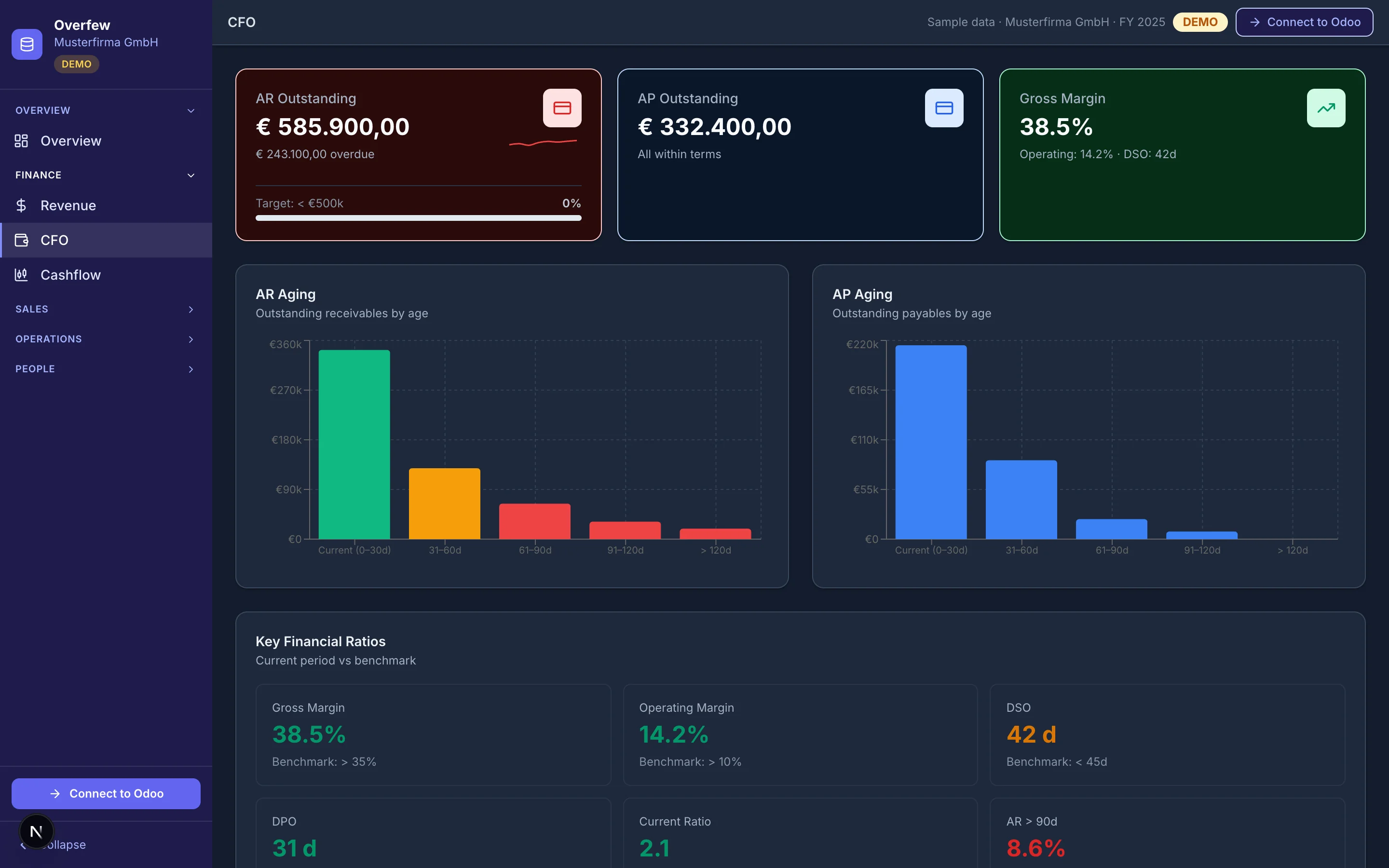Click the 'Outstanding payables by age' subtitle

pyautogui.click(x=912, y=313)
